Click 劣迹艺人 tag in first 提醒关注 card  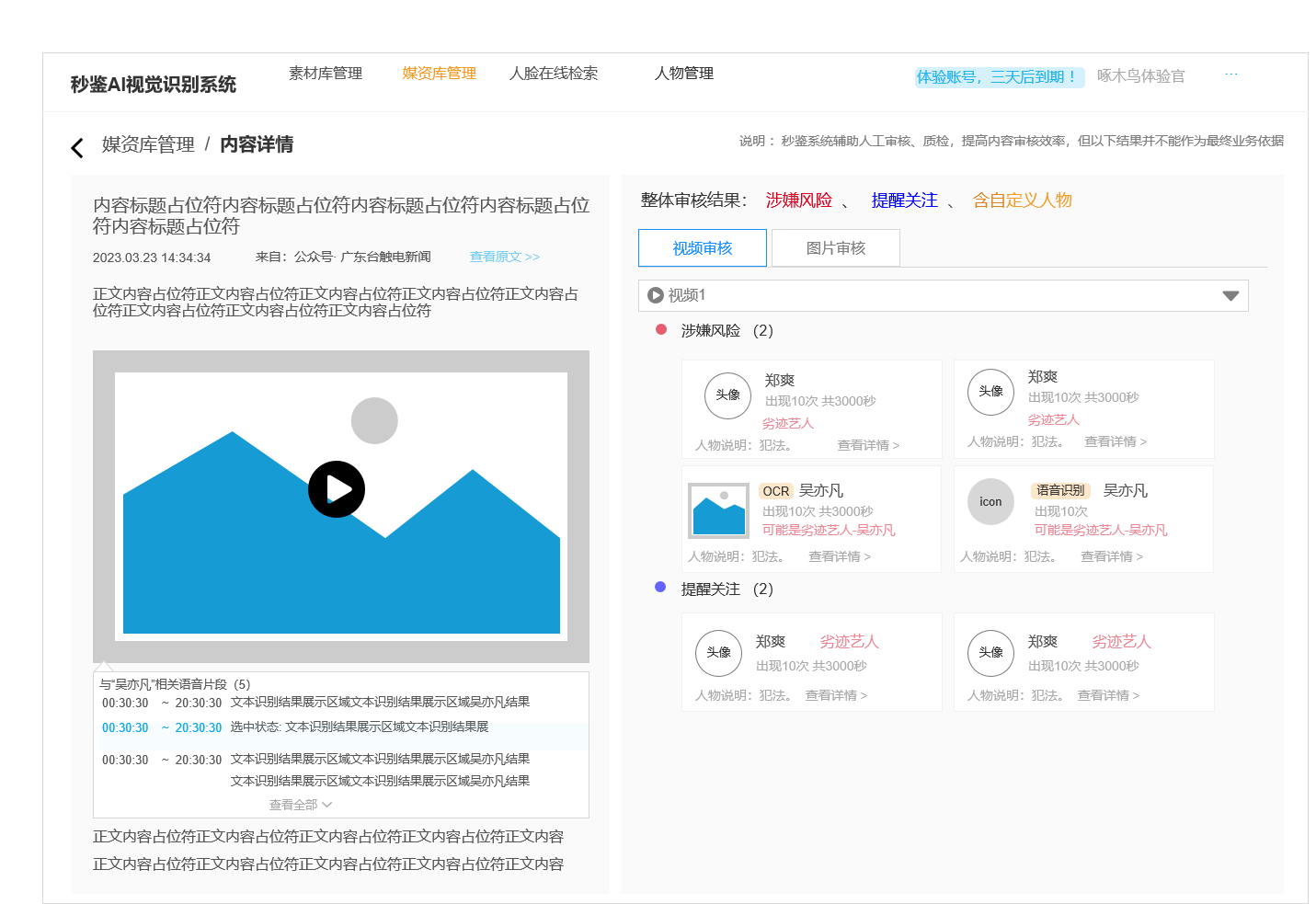[850, 641]
